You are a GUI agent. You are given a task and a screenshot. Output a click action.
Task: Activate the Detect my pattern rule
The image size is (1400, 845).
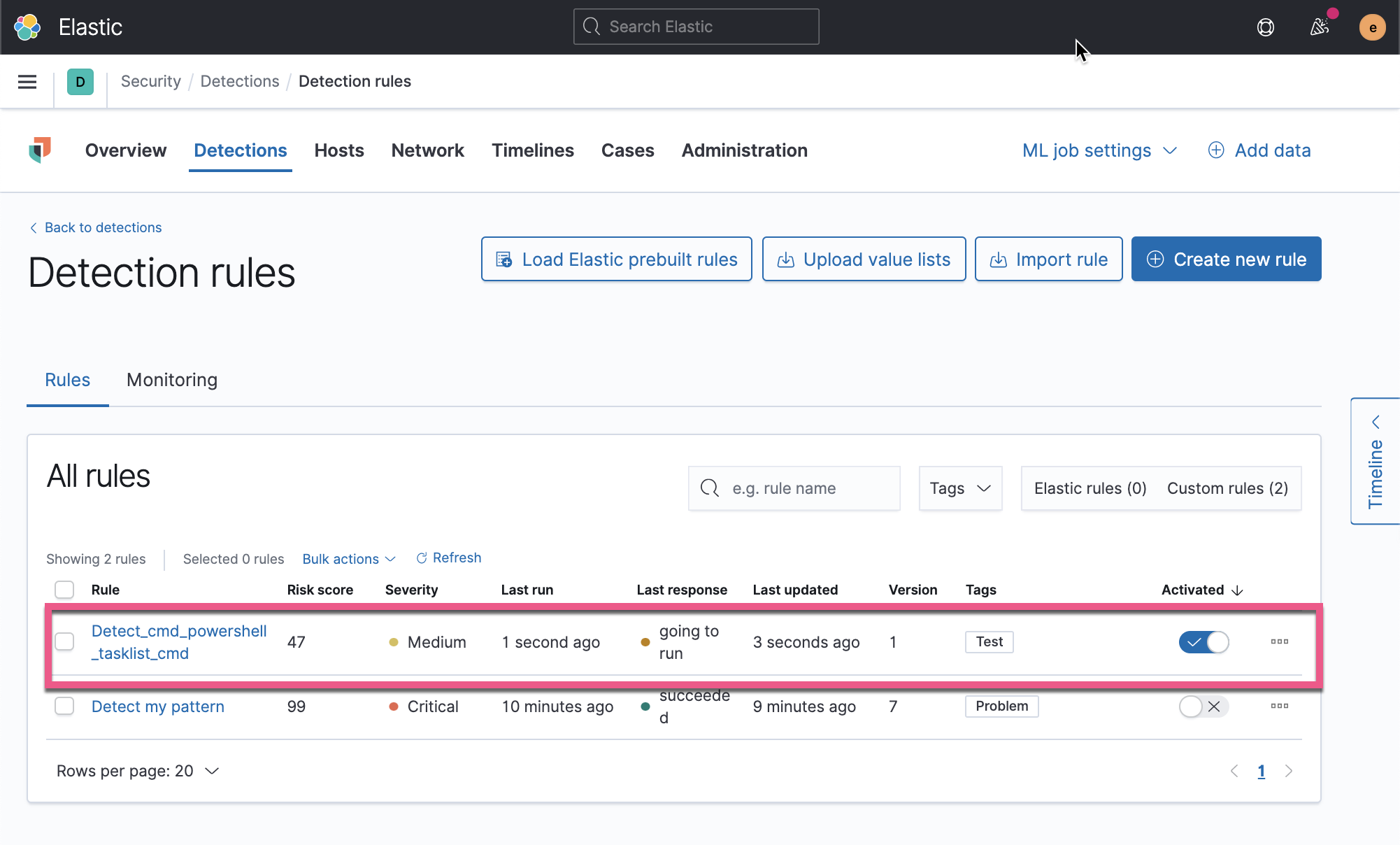[x=1203, y=706]
